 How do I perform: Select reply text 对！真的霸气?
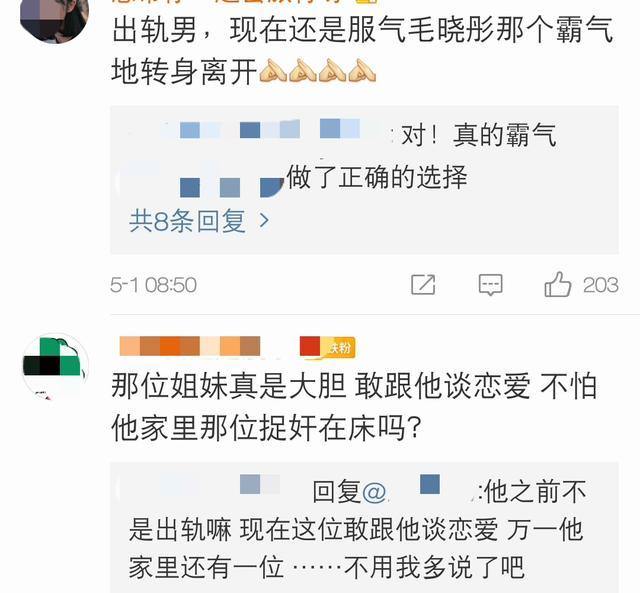pos(479,135)
